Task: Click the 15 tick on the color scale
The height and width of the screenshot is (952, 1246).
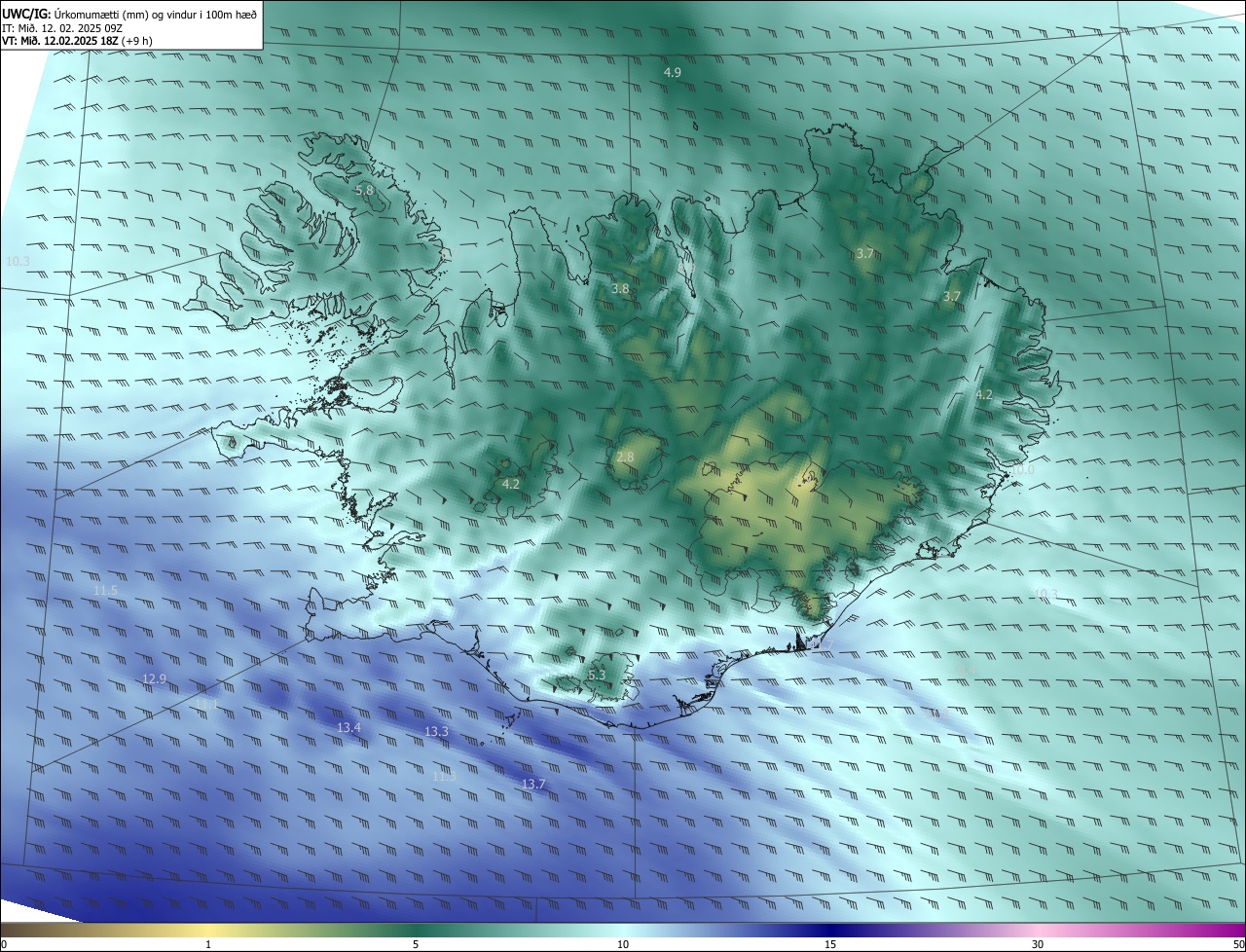Action: pyautogui.click(x=830, y=944)
